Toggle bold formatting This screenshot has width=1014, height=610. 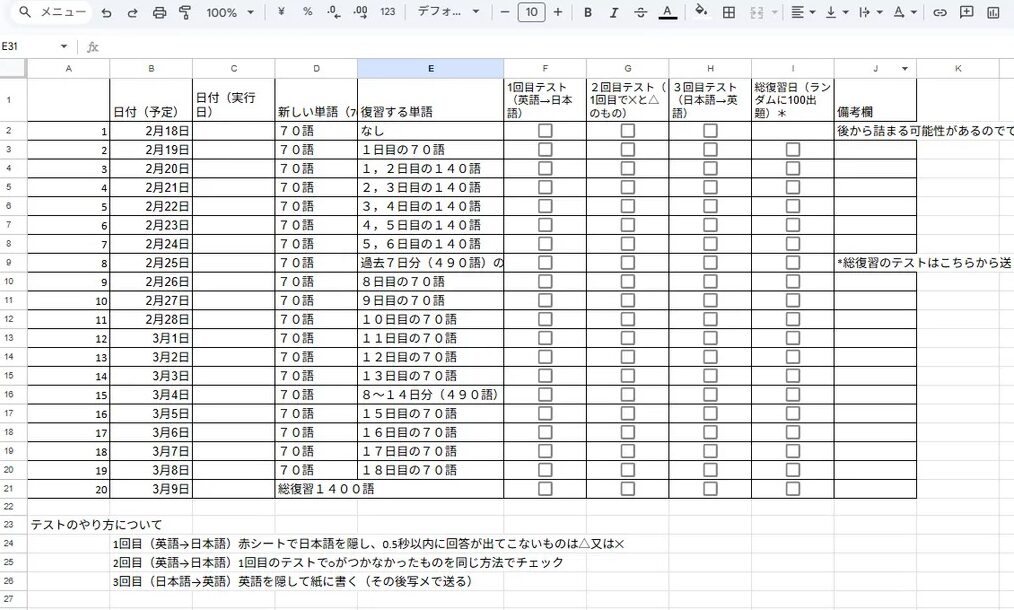[588, 12]
